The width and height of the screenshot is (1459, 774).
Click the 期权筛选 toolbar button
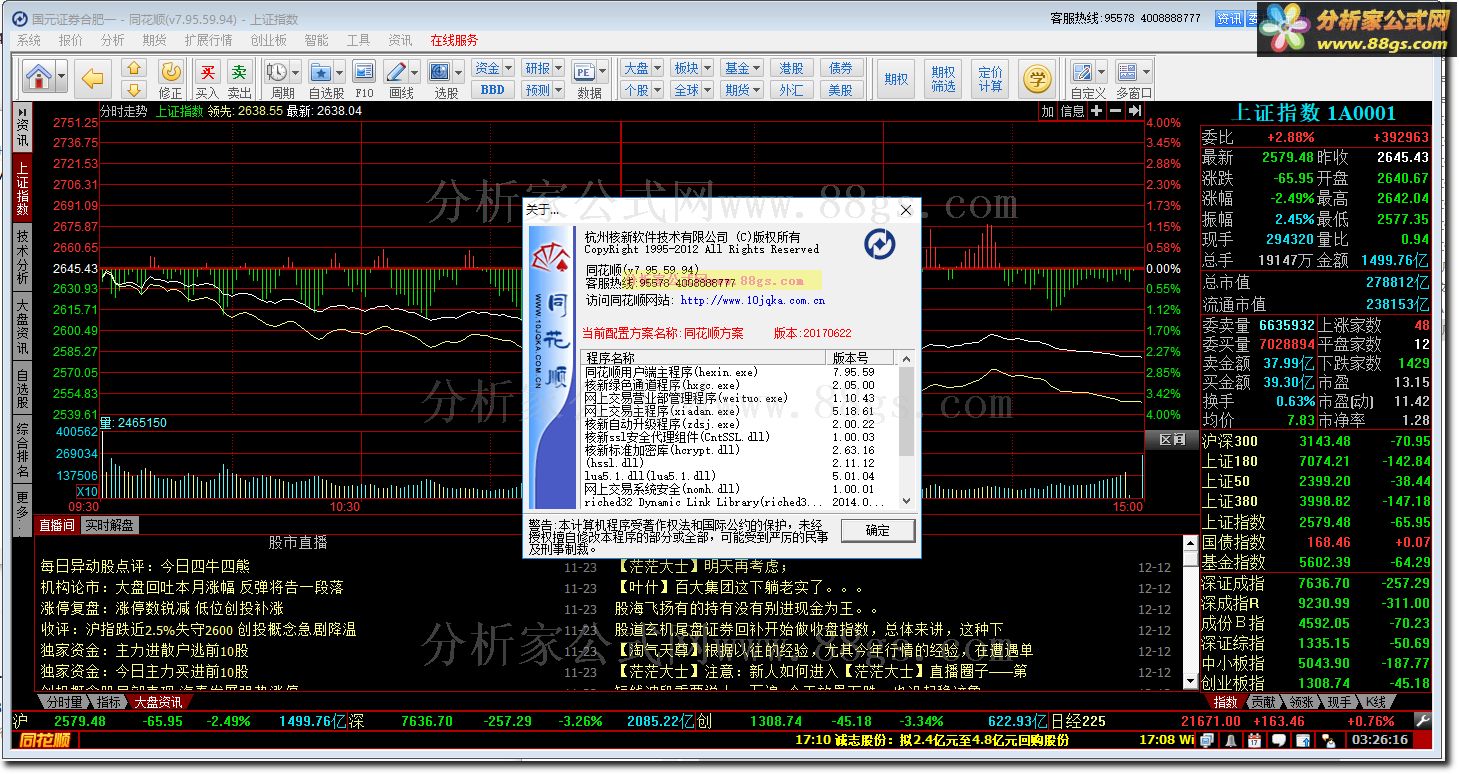943,79
